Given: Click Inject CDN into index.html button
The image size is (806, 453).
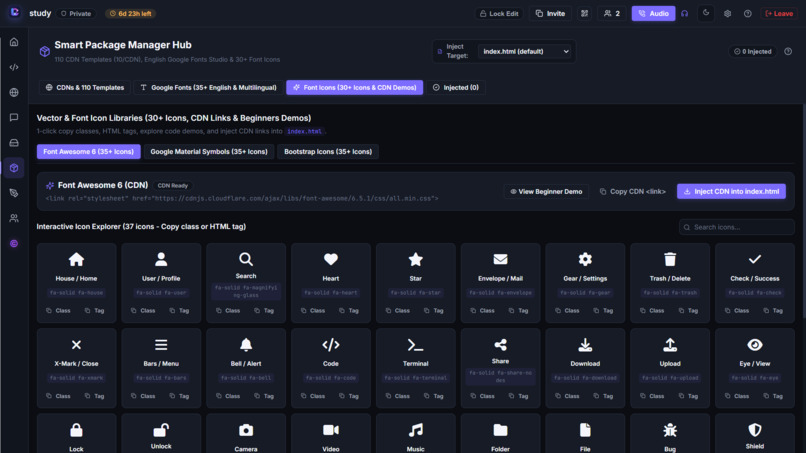Looking at the screenshot, I should pos(731,191).
